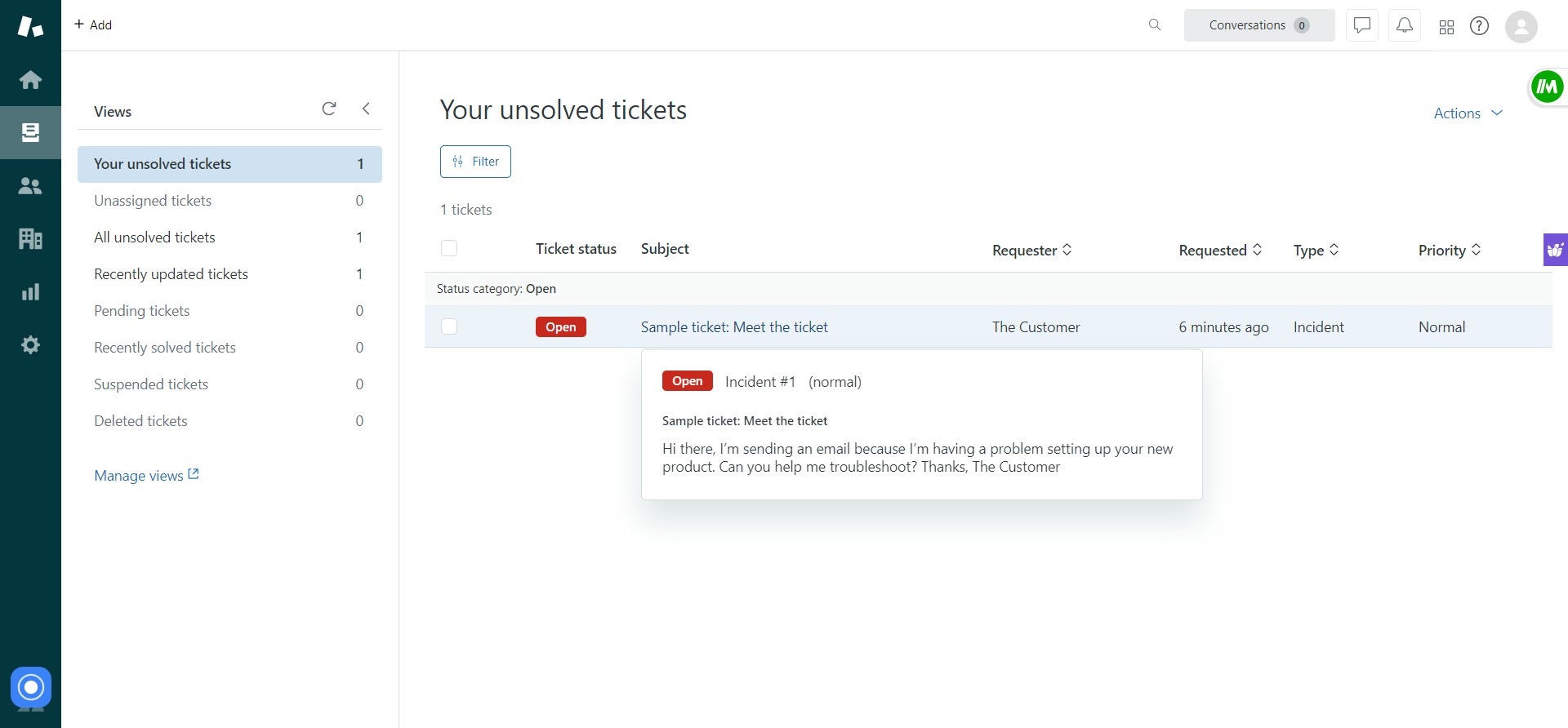
Task: Open the notifications bell icon
Action: 1404,25
